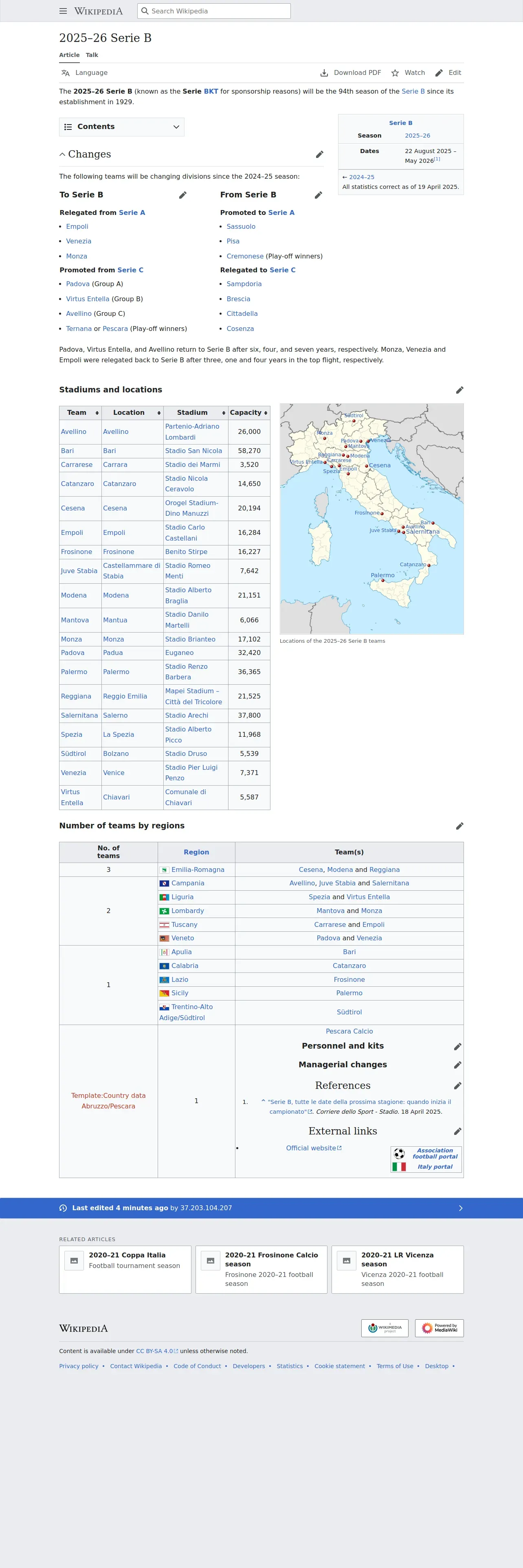The image size is (523, 1568).
Task: Click the Campania flag icon
Action: (165, 883)
